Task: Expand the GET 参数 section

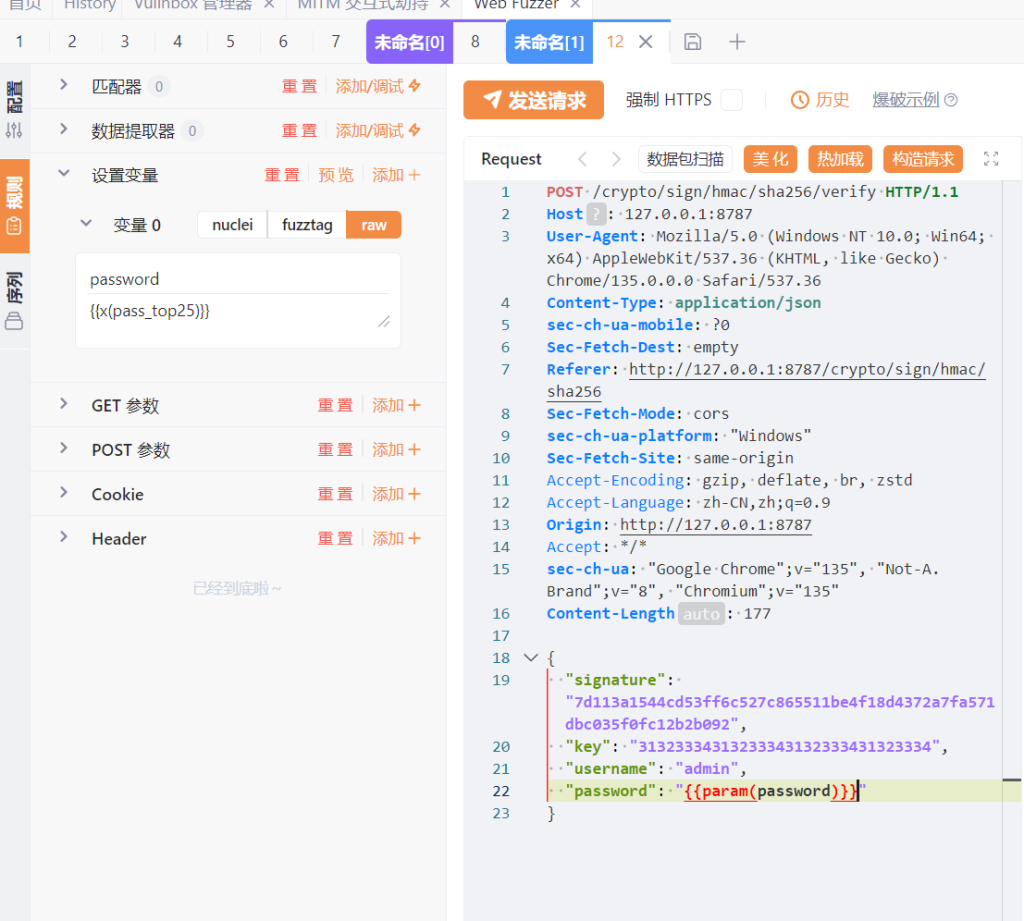Action: point(64,405)
